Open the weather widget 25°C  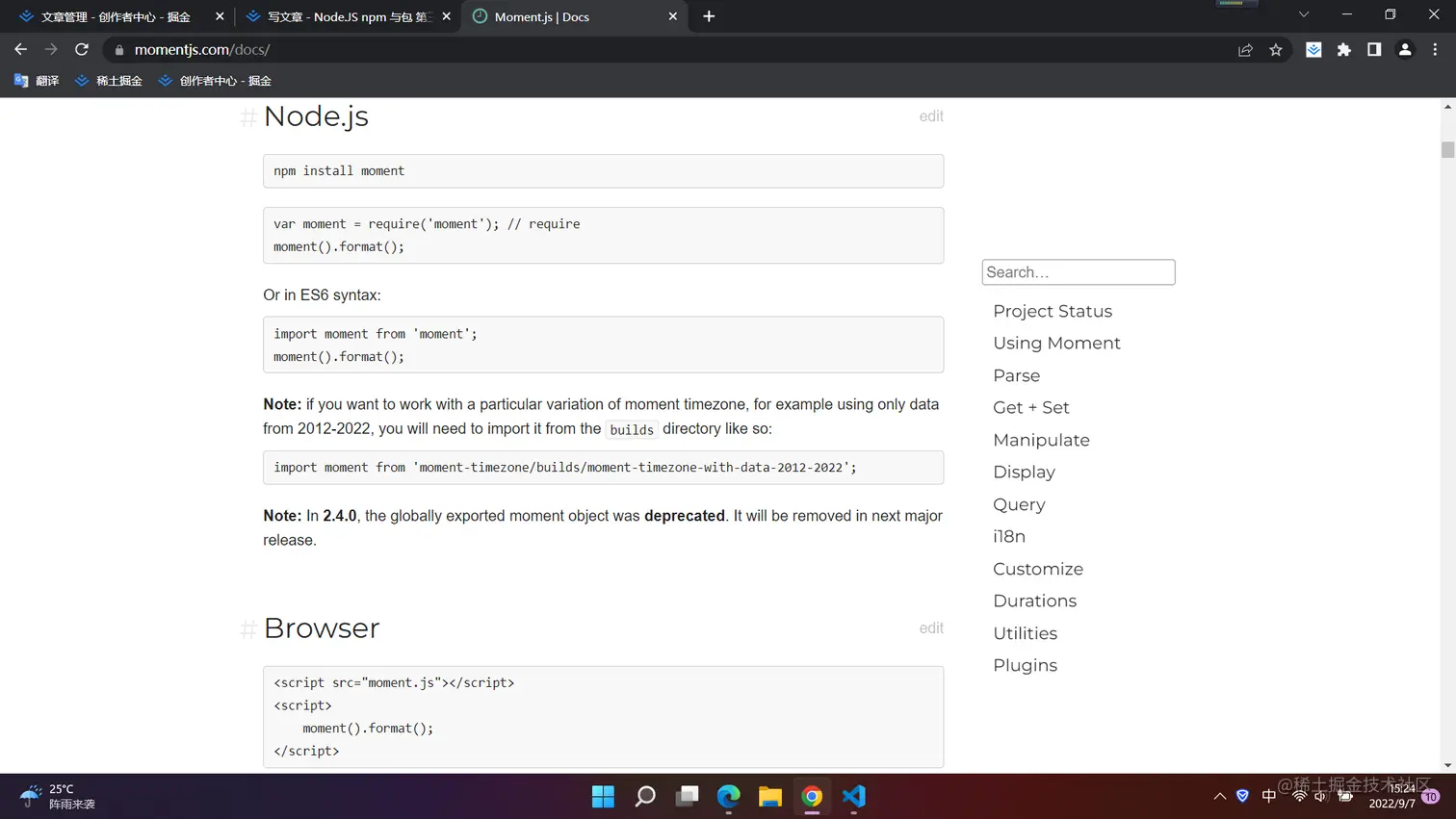coord(58,797)
